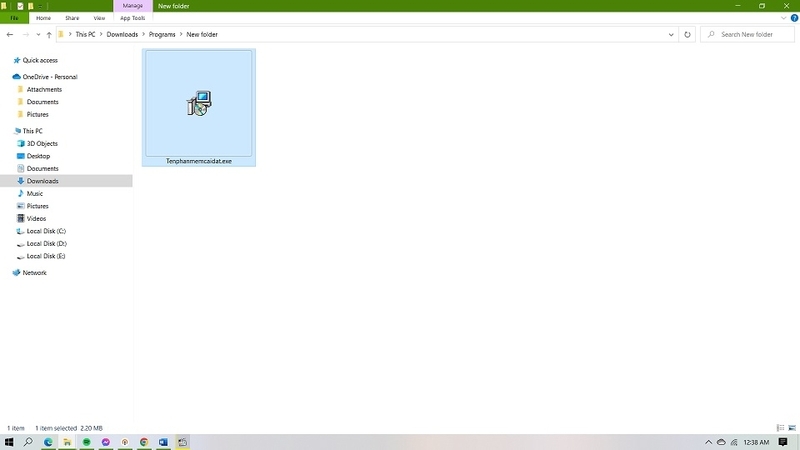Launch Spotify from the taskbar
This screenshot has height=450, width=800.
coord(87,441)
